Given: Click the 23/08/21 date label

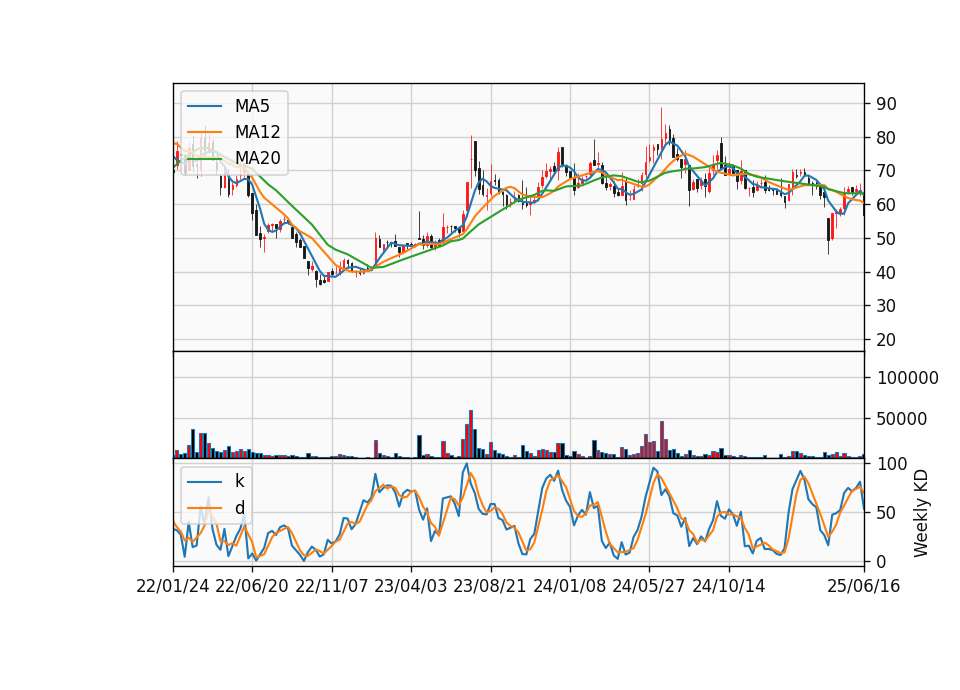Looking at the screenshot, I should point(490,586).
